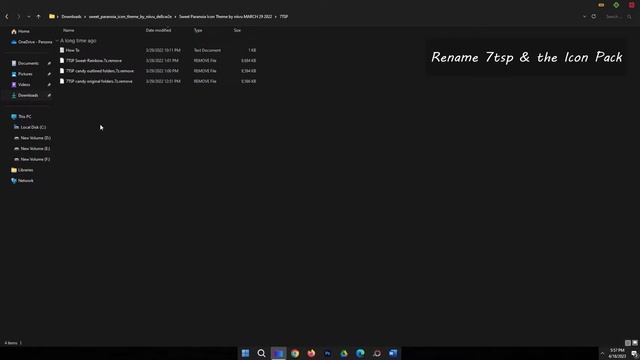The width and height of the screenshot is (640, 360).
Task: Open Local Disk (C:)
Action: [x=33, y=127]
